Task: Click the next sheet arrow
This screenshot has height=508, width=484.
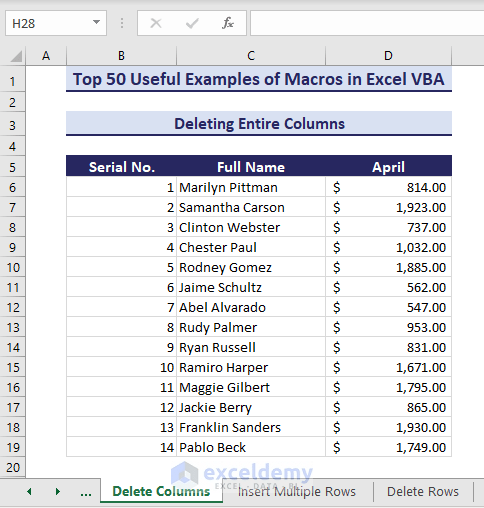Action: click(x=58, y=491)
